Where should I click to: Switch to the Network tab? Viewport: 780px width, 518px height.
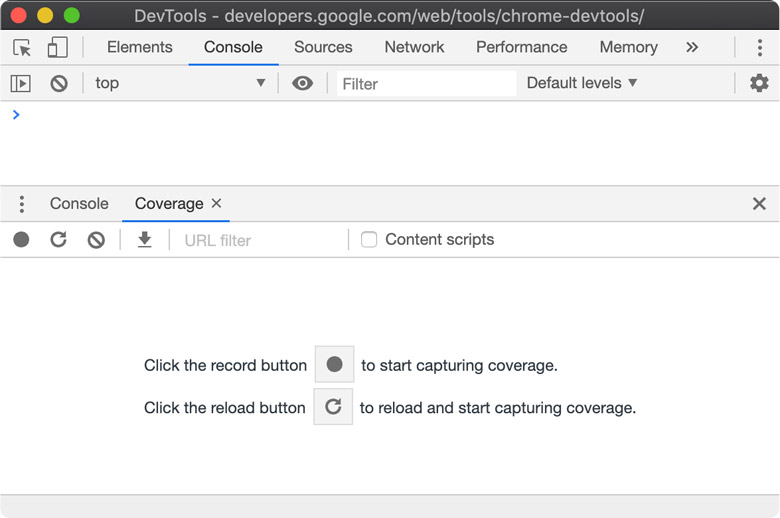[x=414, y=47]
